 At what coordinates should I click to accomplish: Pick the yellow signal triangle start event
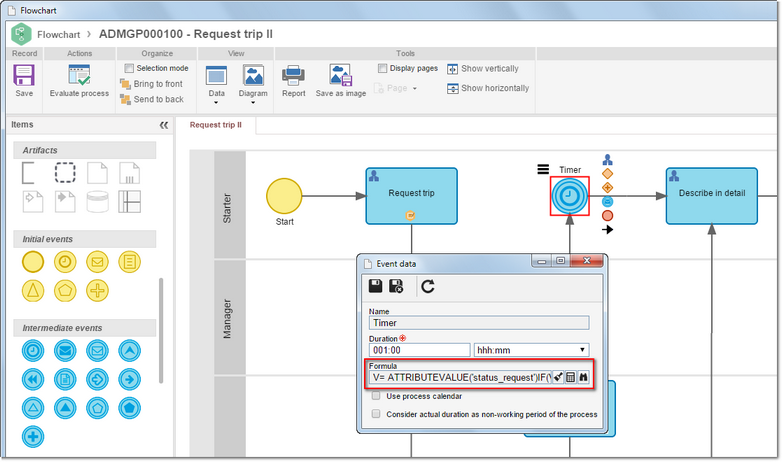pyautogui.click(x=33, y=290)
